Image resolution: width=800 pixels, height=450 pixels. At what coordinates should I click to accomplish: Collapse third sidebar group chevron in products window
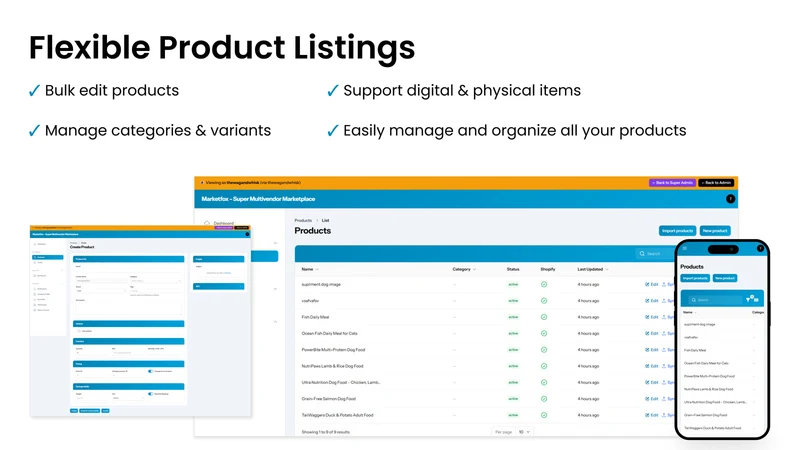pos(276,321)
